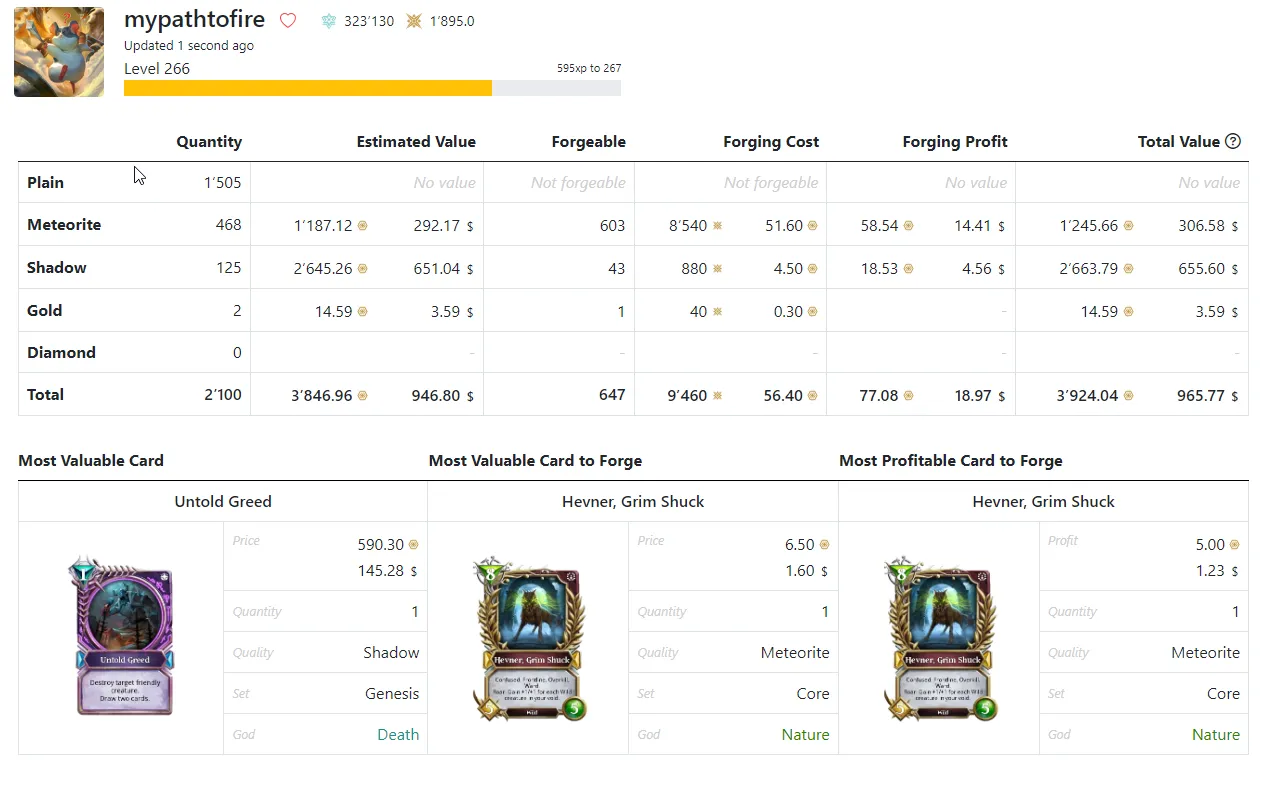1273x786 pixels.
Task: Click the level 266 experience progress bar
Action: [372, 88]
